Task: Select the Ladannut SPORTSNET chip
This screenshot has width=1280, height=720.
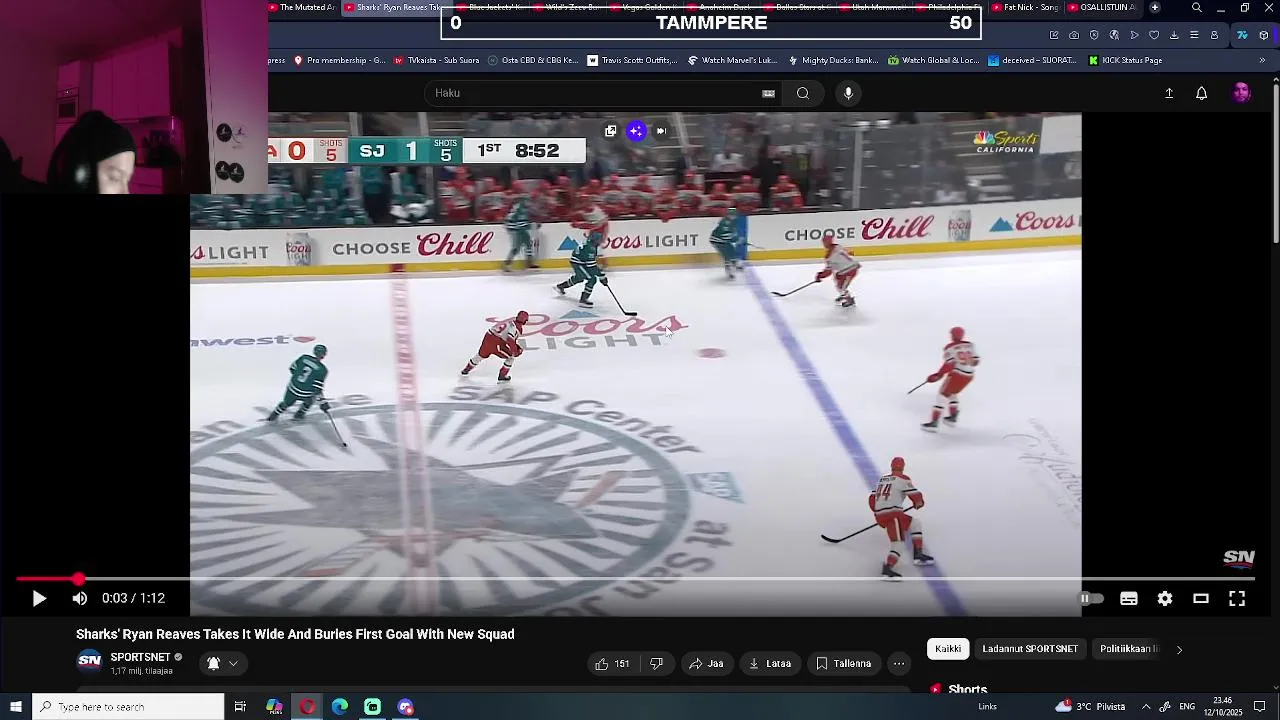Action: pyautogui.click(x=1030, y=649)
